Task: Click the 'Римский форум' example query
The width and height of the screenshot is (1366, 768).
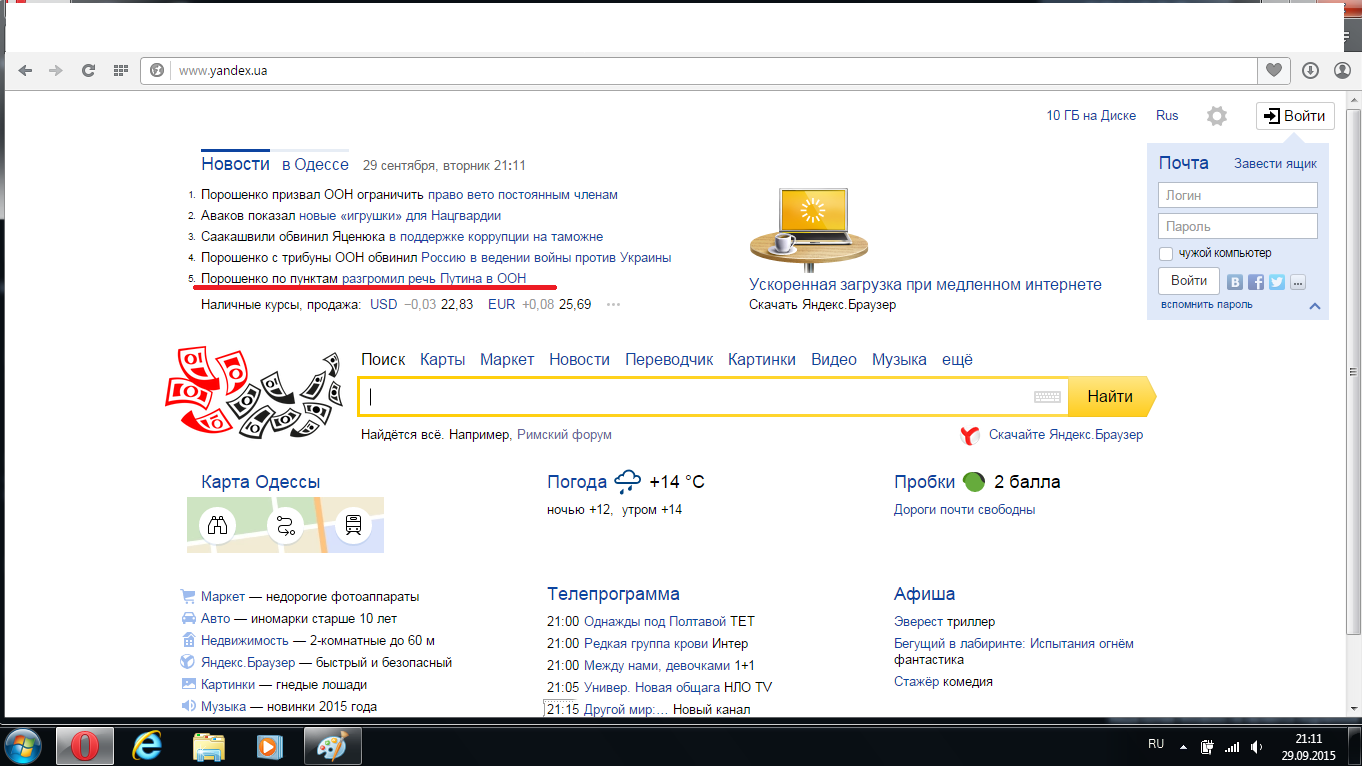Action: pos(564,435)
